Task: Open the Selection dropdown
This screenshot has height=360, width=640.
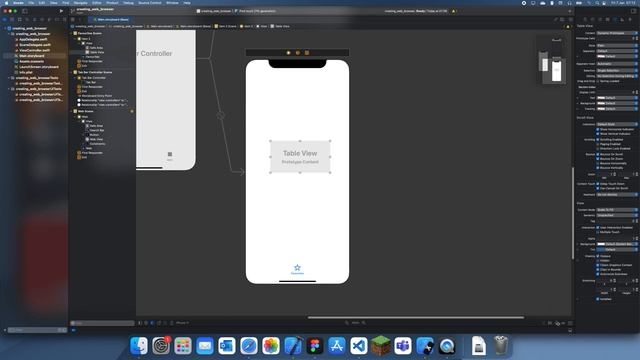Action: pos(617,71)
